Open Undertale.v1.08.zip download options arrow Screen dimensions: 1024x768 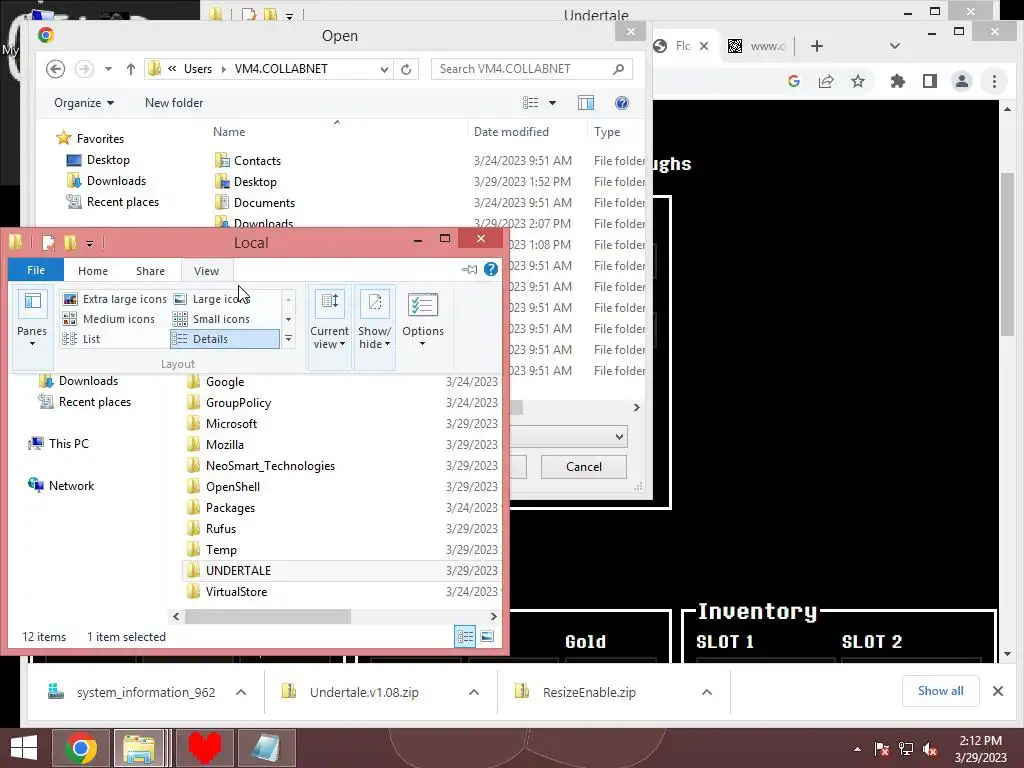click(474, 692)
